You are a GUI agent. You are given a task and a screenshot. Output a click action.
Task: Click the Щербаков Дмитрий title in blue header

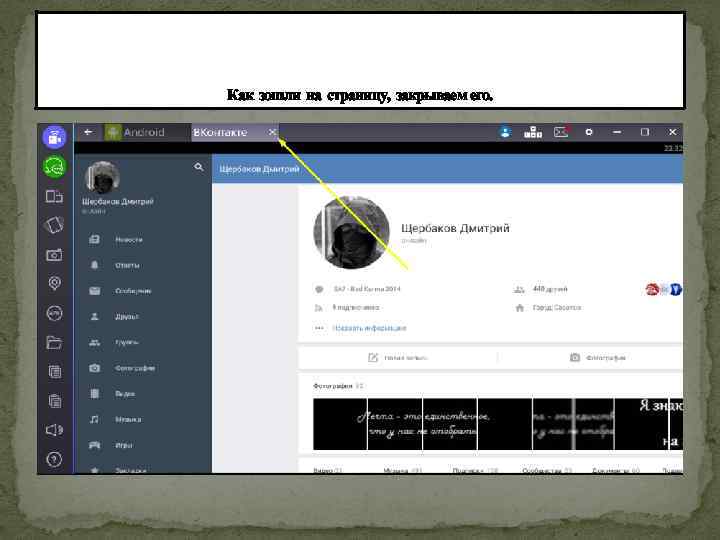(259, 169)
